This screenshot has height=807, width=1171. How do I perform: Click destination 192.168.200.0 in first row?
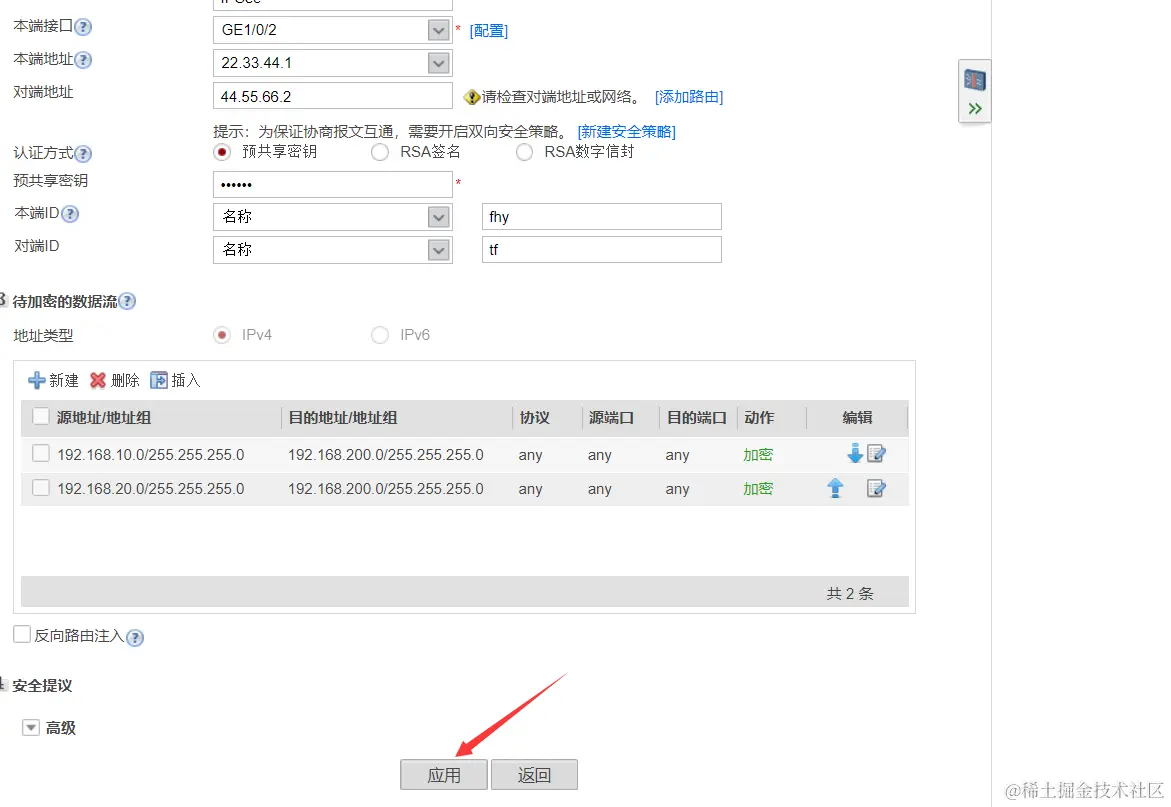[x=386, y=455]
